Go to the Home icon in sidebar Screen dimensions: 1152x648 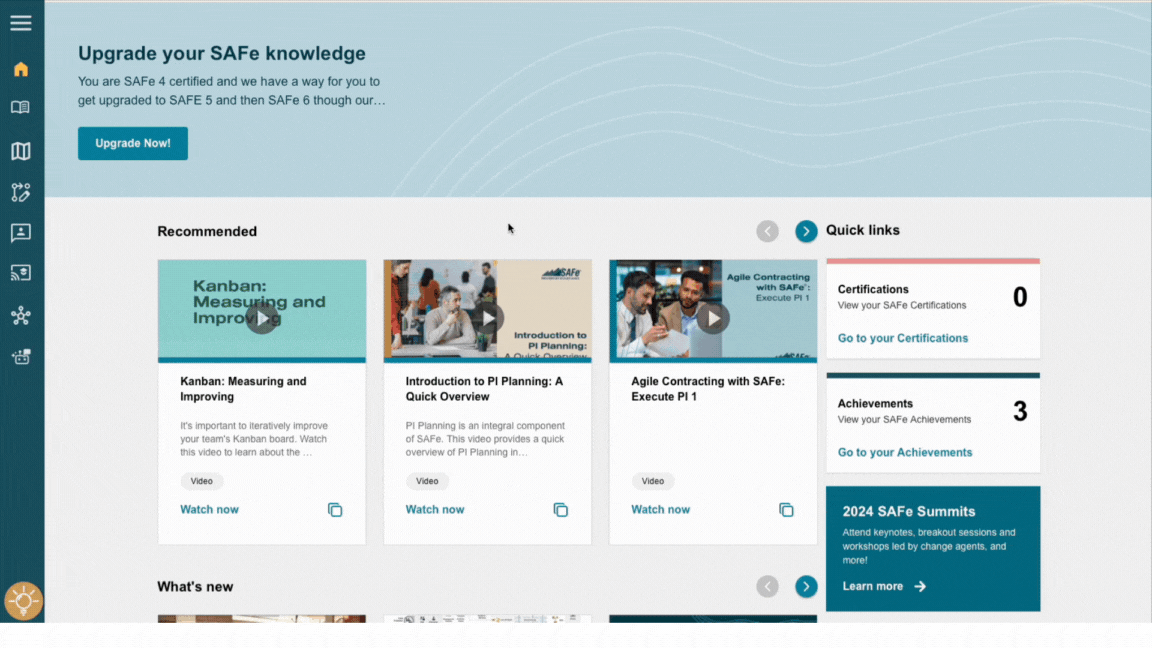point(21,69)
